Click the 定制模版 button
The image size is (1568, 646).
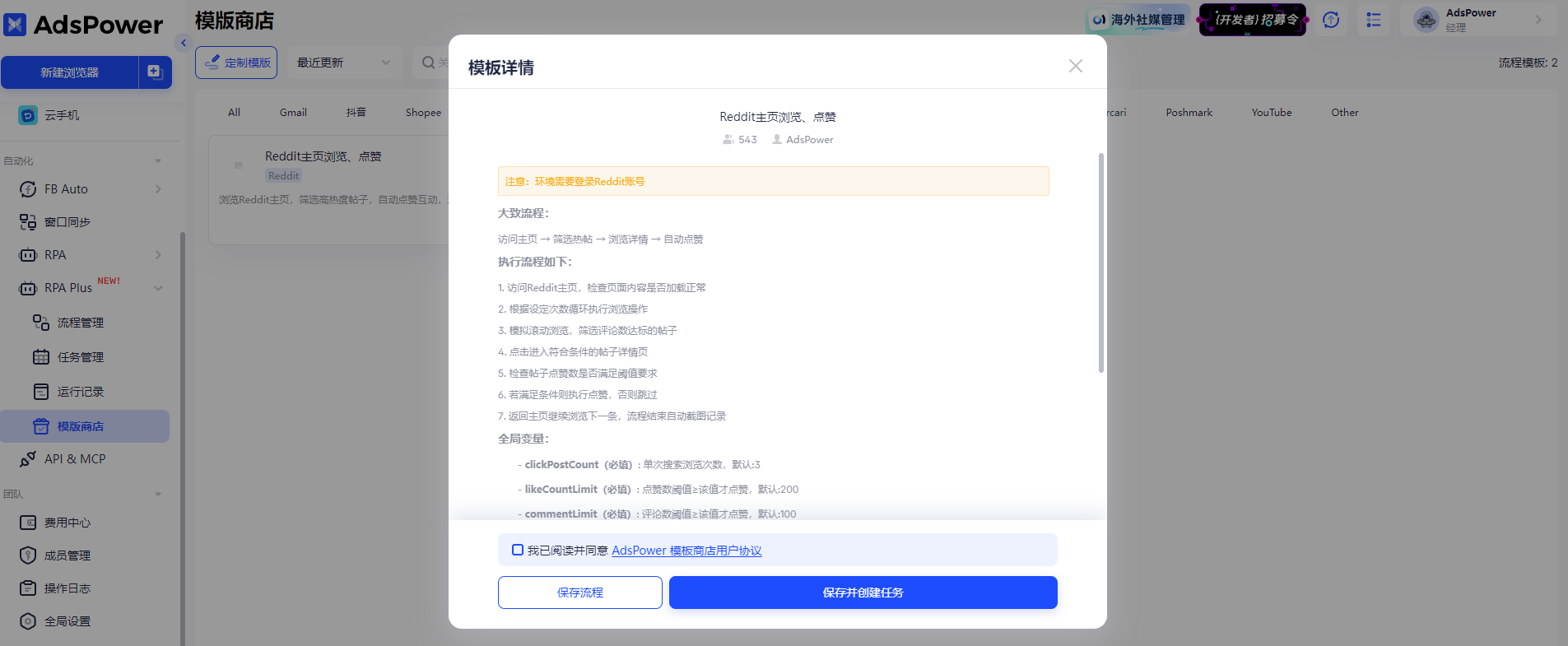pos(236,63)
